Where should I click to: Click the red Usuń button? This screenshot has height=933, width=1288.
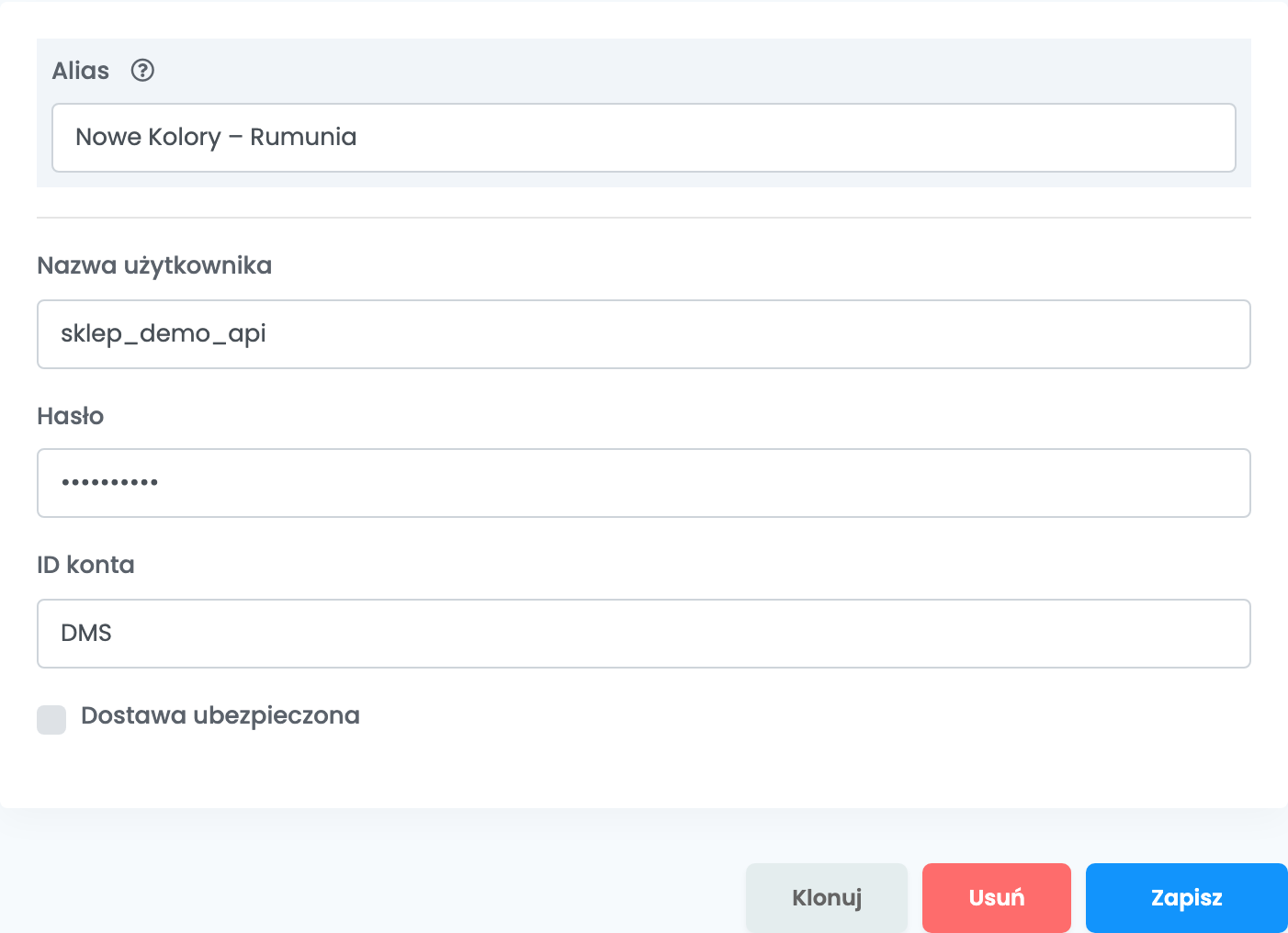tap(997, 898)
